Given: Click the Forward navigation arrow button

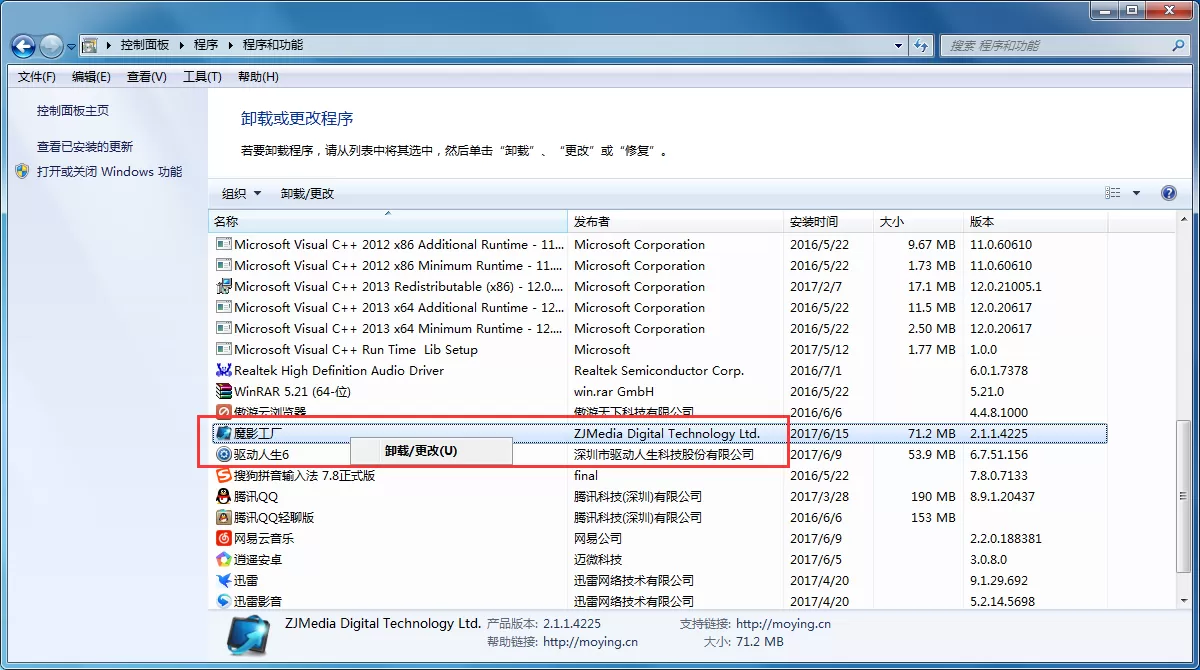Looking at the screenshot, I should point(52,46).
